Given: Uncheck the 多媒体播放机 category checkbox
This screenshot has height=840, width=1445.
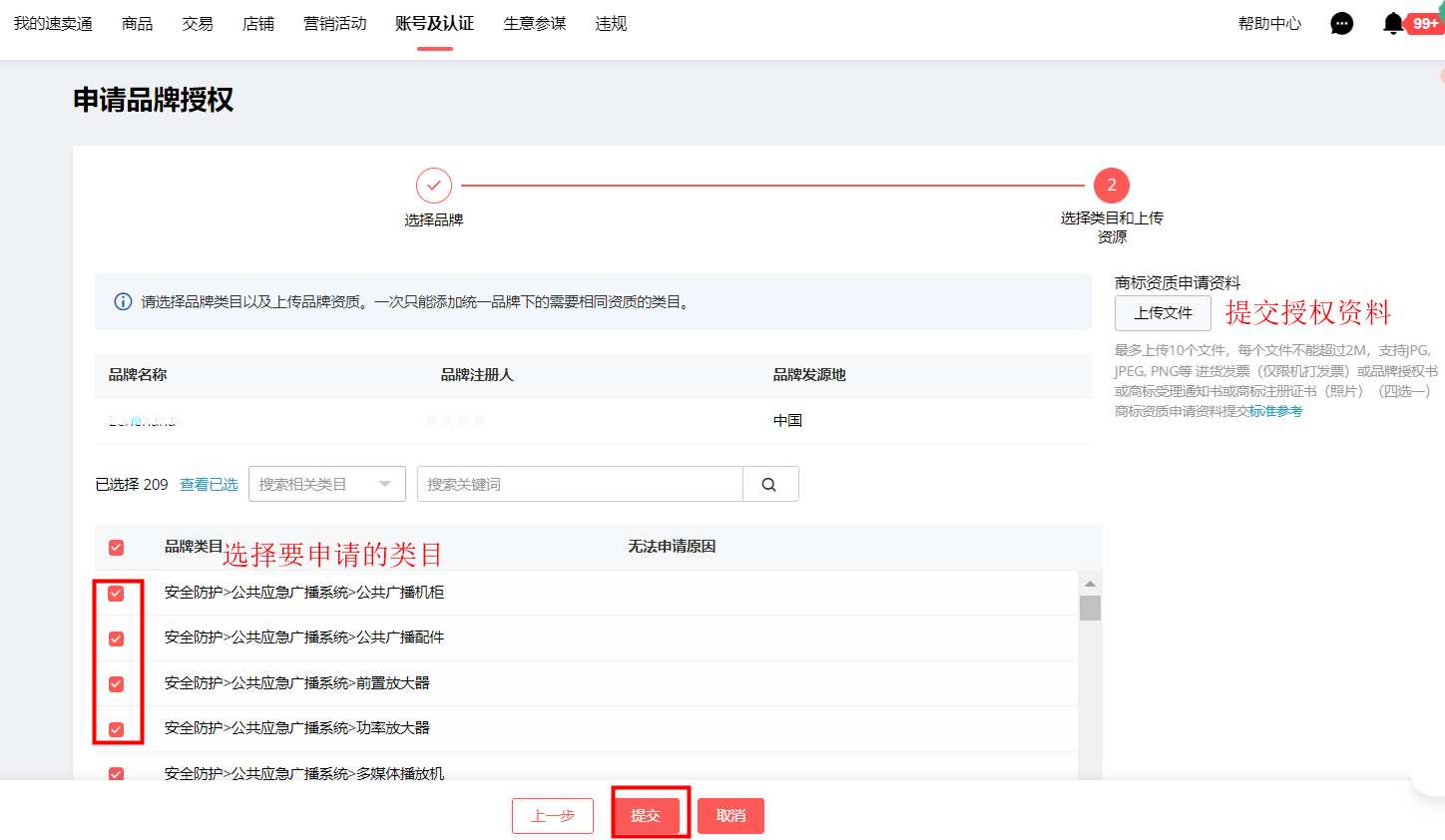Looking at the screenshot, I should pyautogui.click(x=117, y=774).
